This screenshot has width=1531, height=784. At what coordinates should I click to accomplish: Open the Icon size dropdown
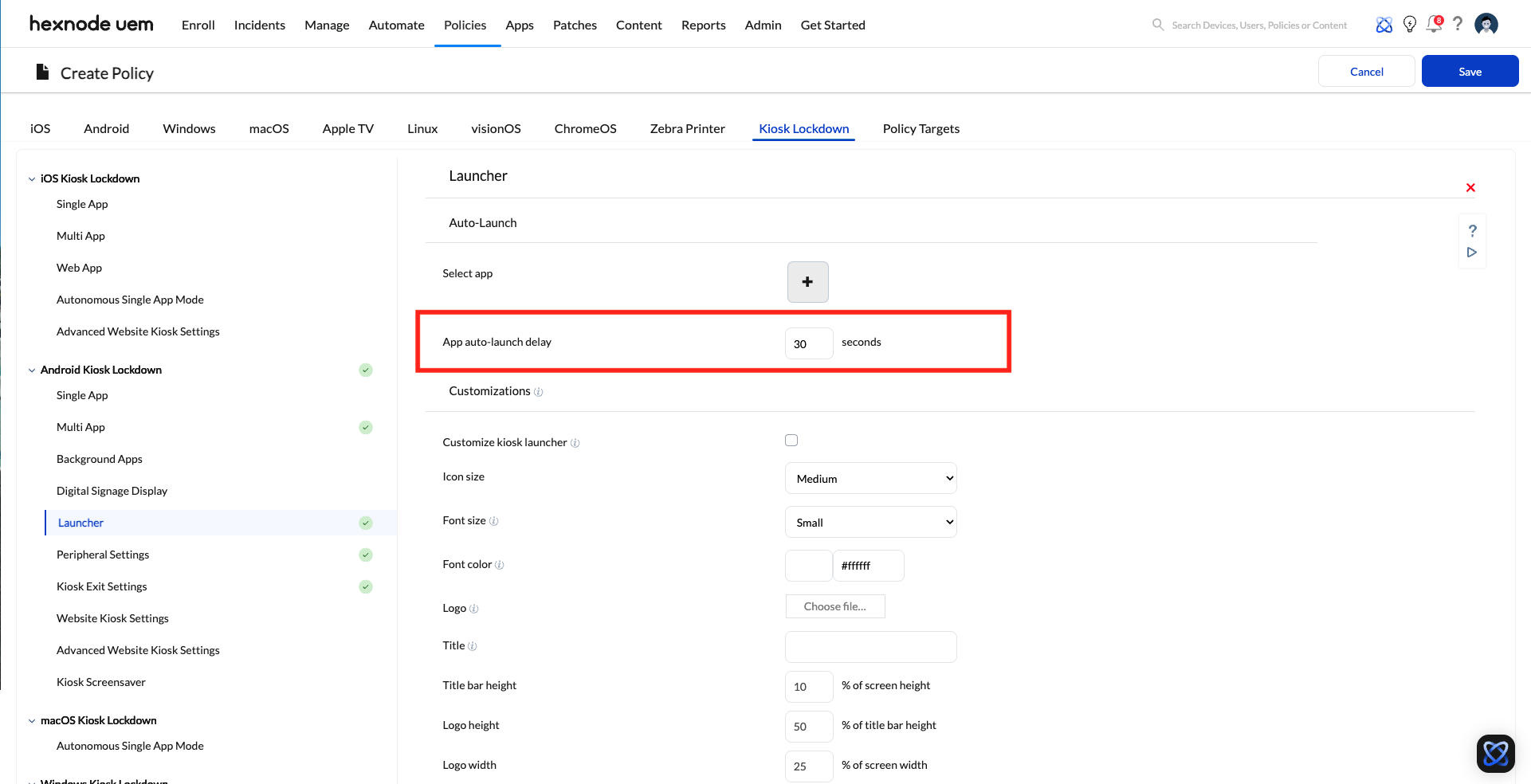coord(871,478)
